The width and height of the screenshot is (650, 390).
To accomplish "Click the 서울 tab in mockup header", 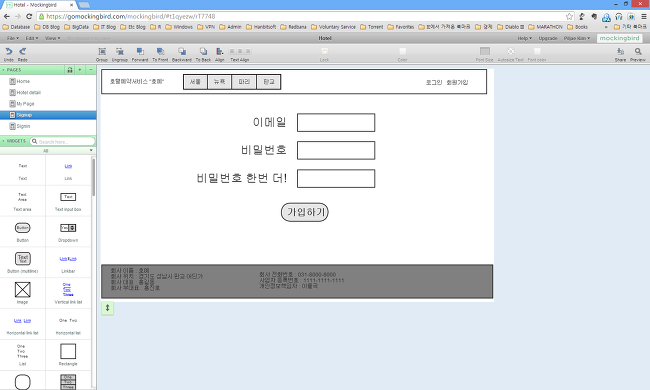I will (195, 82).
